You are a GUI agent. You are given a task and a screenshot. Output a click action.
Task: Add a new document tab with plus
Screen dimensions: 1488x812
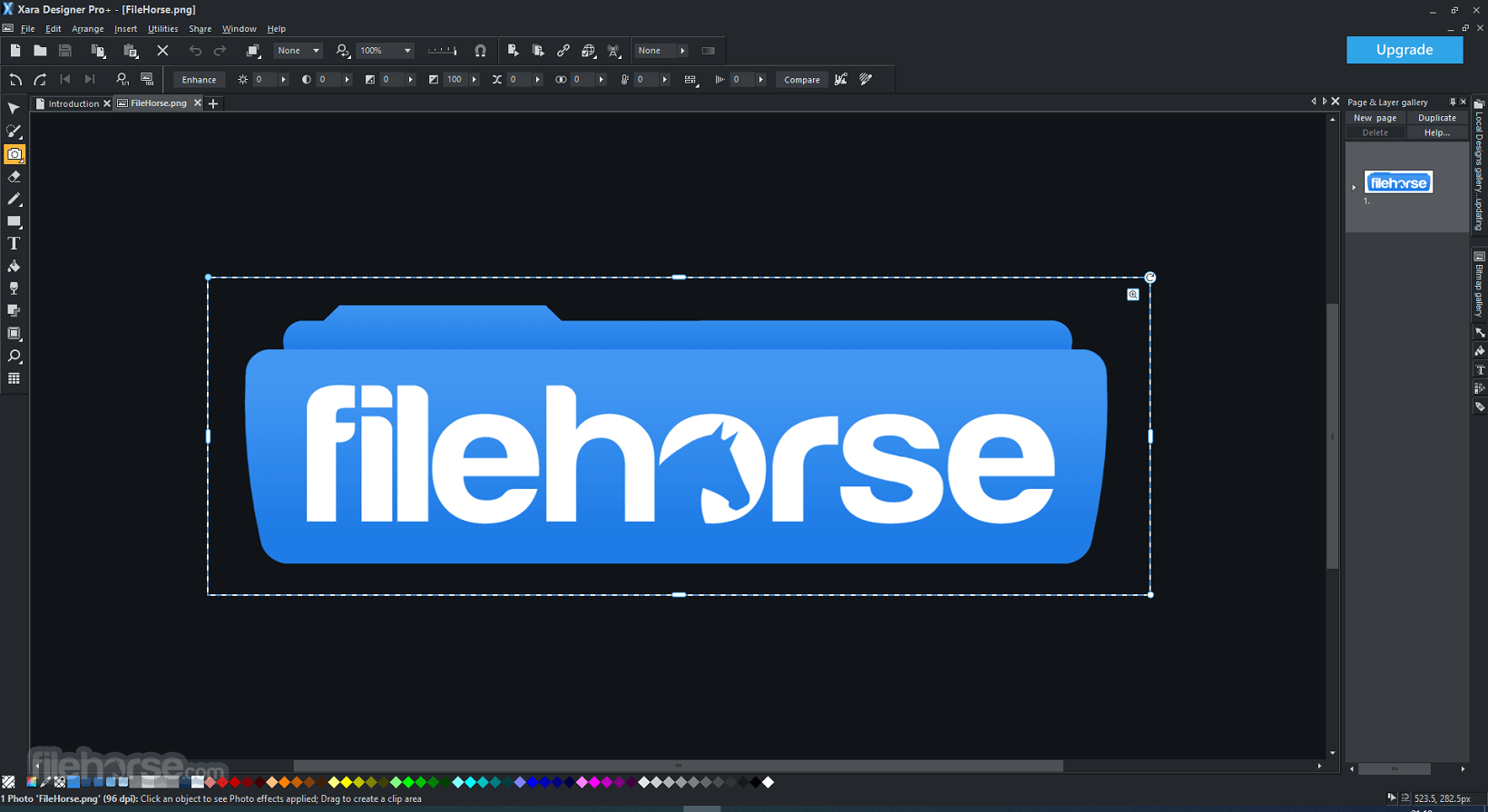(213, 103)
